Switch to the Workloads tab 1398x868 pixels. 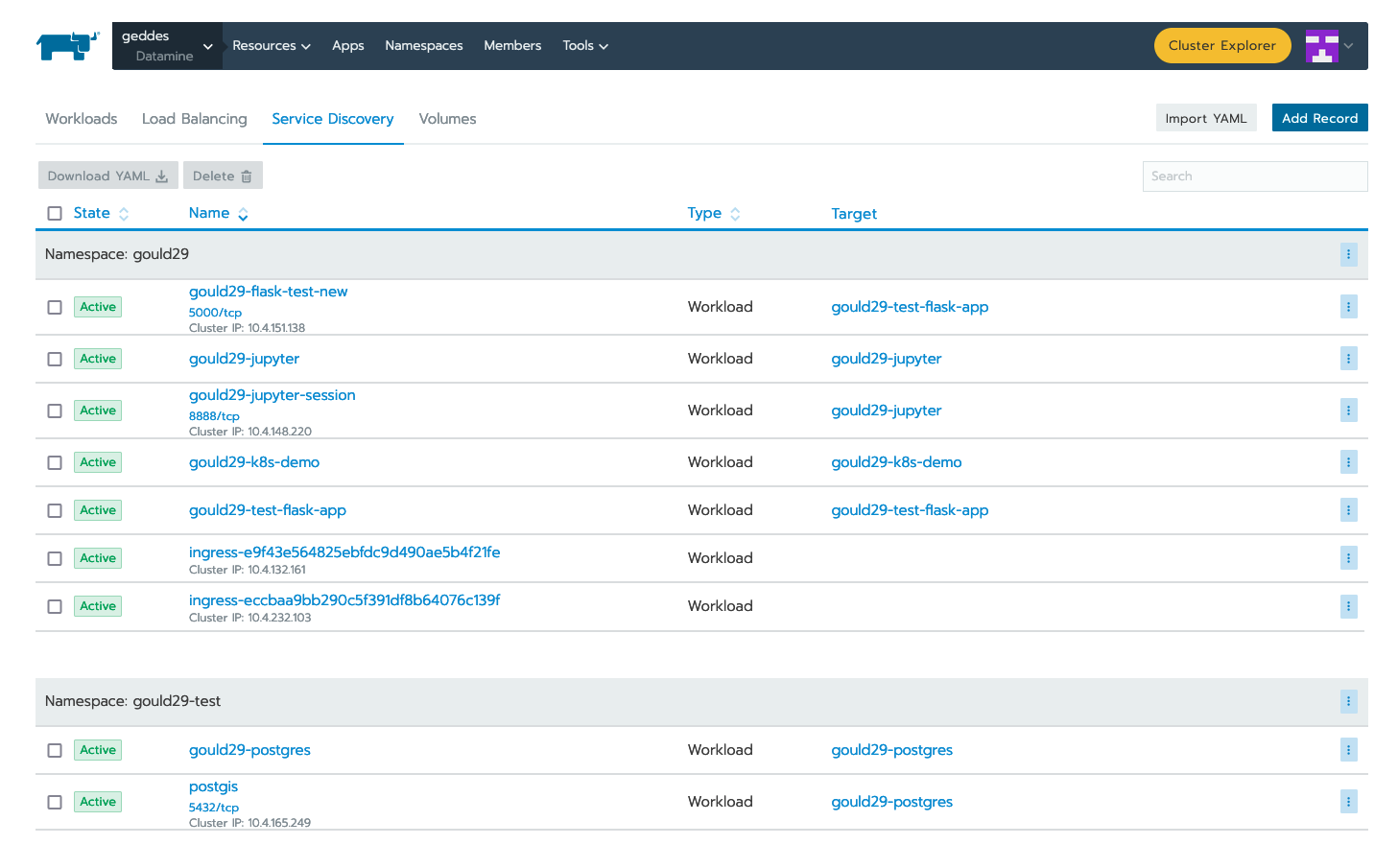(81, 118)
